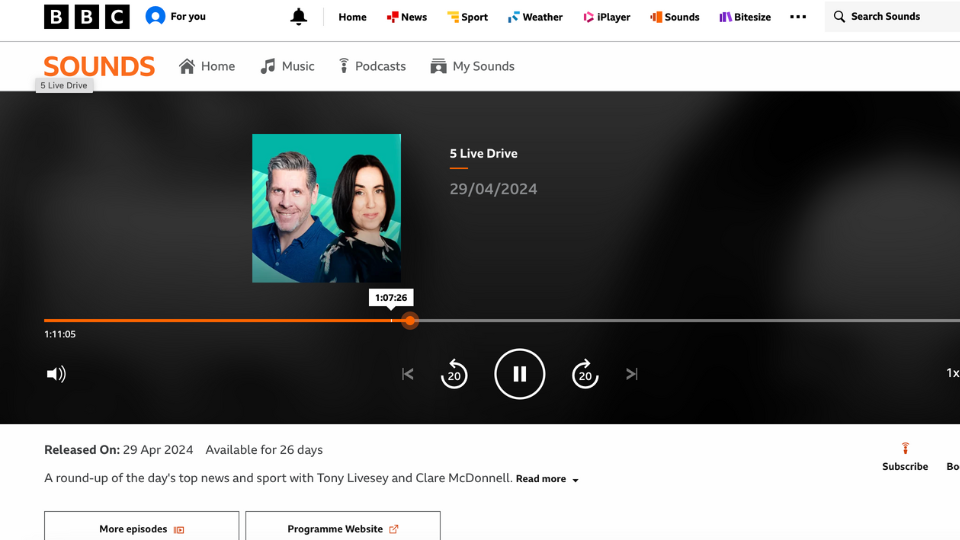Click the 5 Live Drive title
The height and width of the screenshot is (540, 960).
[x=483, y=154]
